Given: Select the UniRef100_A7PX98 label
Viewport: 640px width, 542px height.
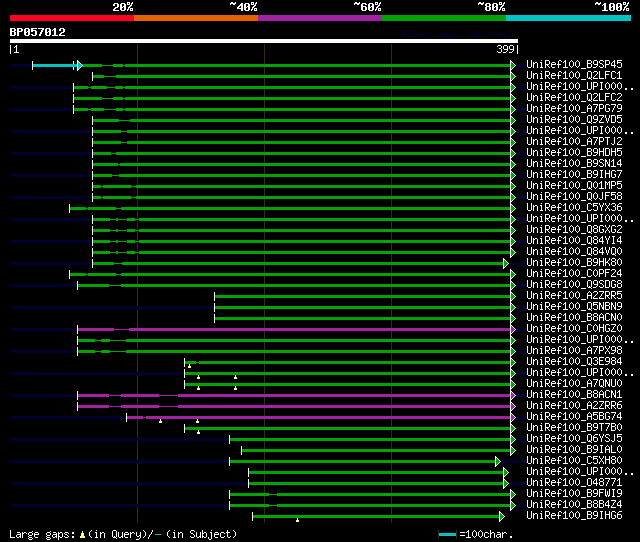Looking at the screenshot, I should point(574,351).
